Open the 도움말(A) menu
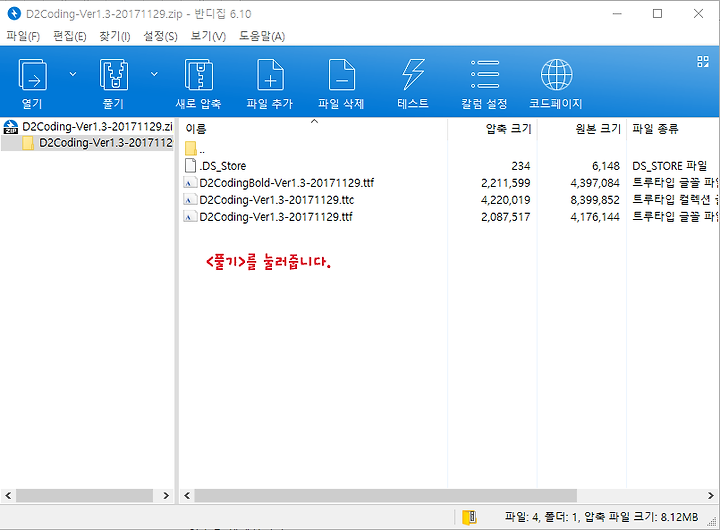The height and width of the screenshot is (530, 720). (x=262, y=36)
